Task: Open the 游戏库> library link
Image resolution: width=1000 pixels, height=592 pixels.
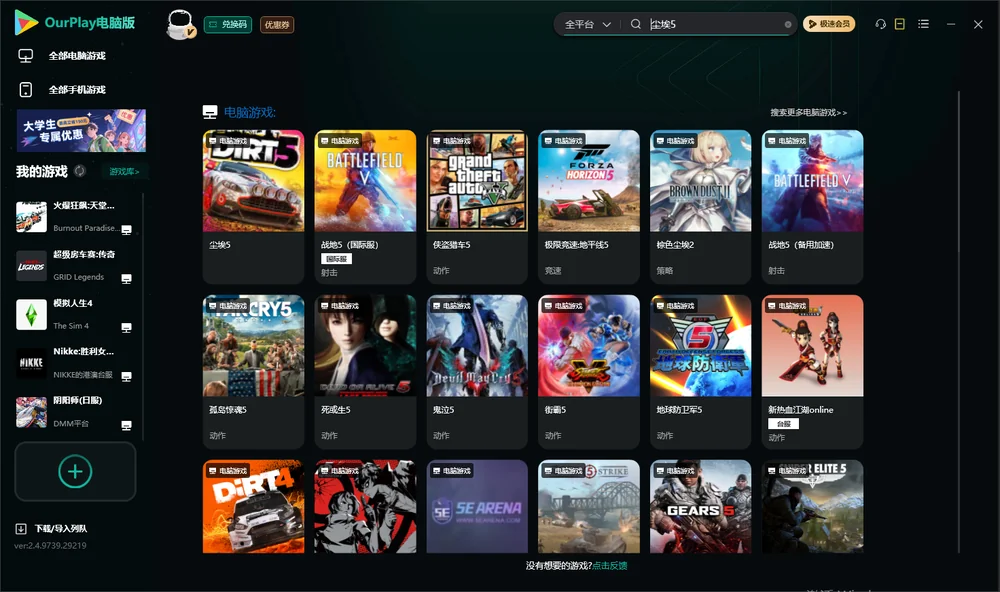Action: 124,171
